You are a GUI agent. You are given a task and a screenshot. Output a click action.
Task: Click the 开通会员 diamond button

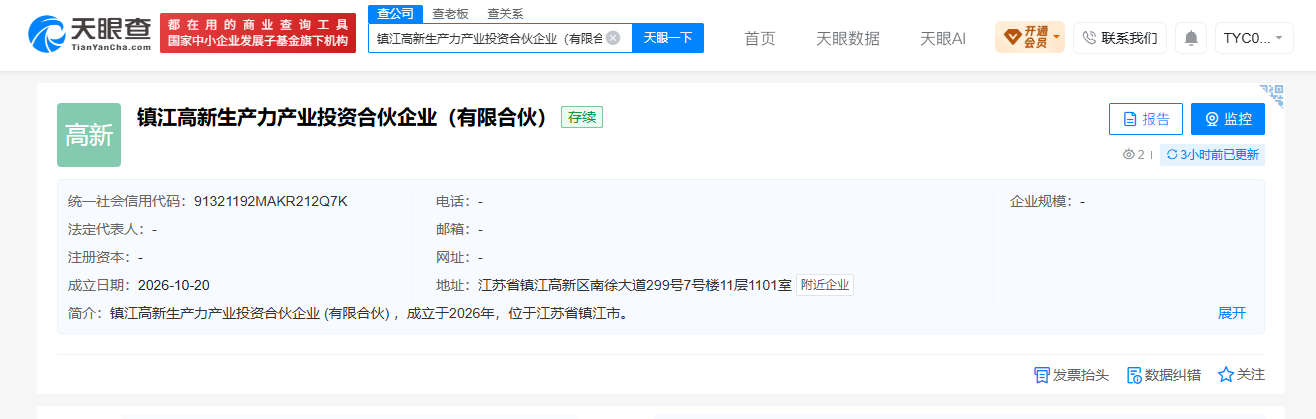pyautogui.click(x=1030, y=38)
